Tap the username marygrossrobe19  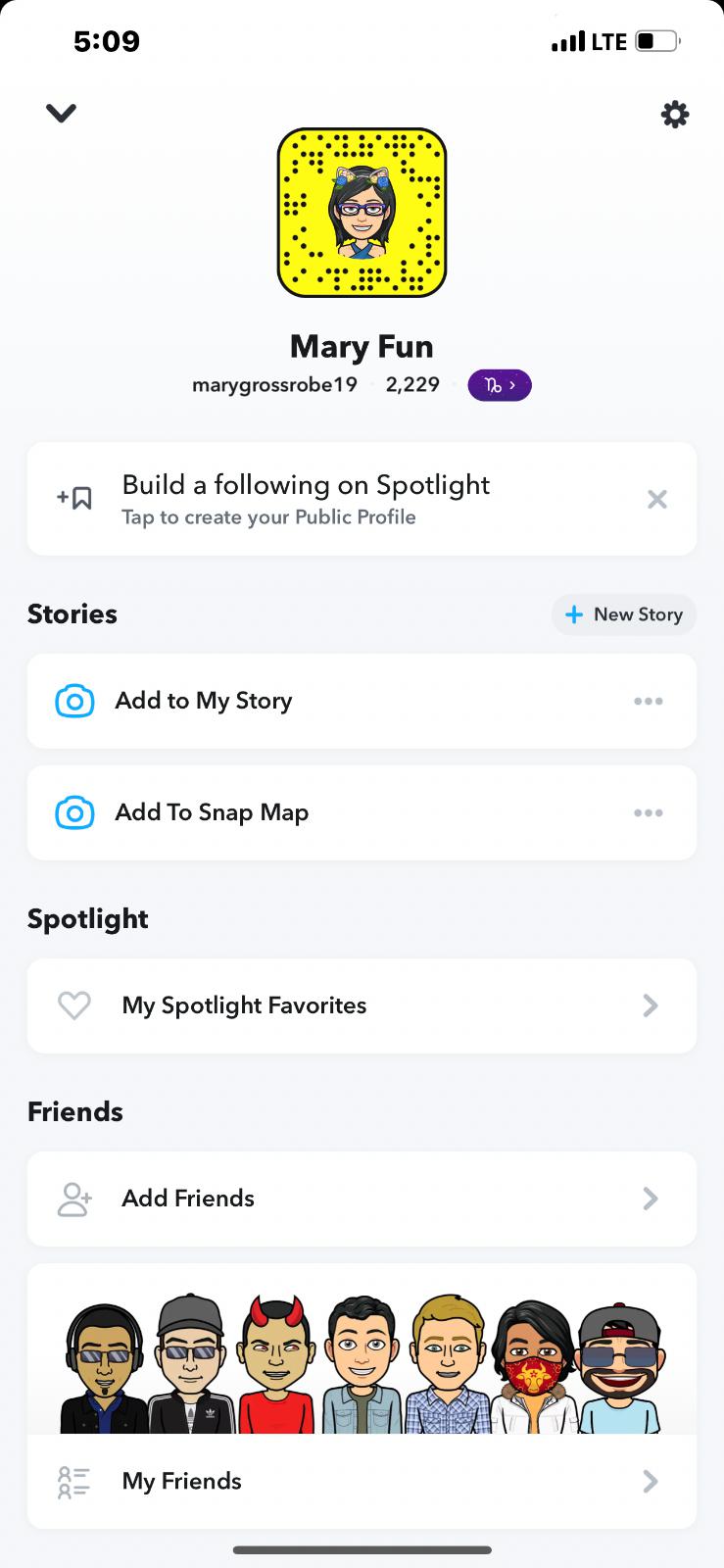[274, 385]
